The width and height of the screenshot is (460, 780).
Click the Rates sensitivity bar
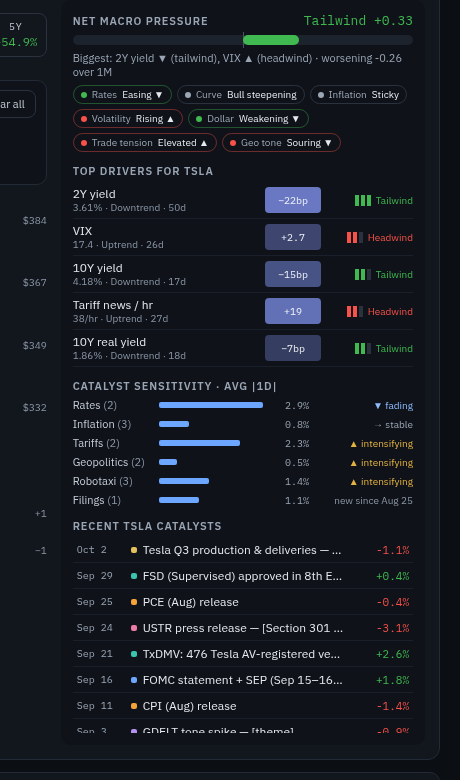(x=211, y=405)
